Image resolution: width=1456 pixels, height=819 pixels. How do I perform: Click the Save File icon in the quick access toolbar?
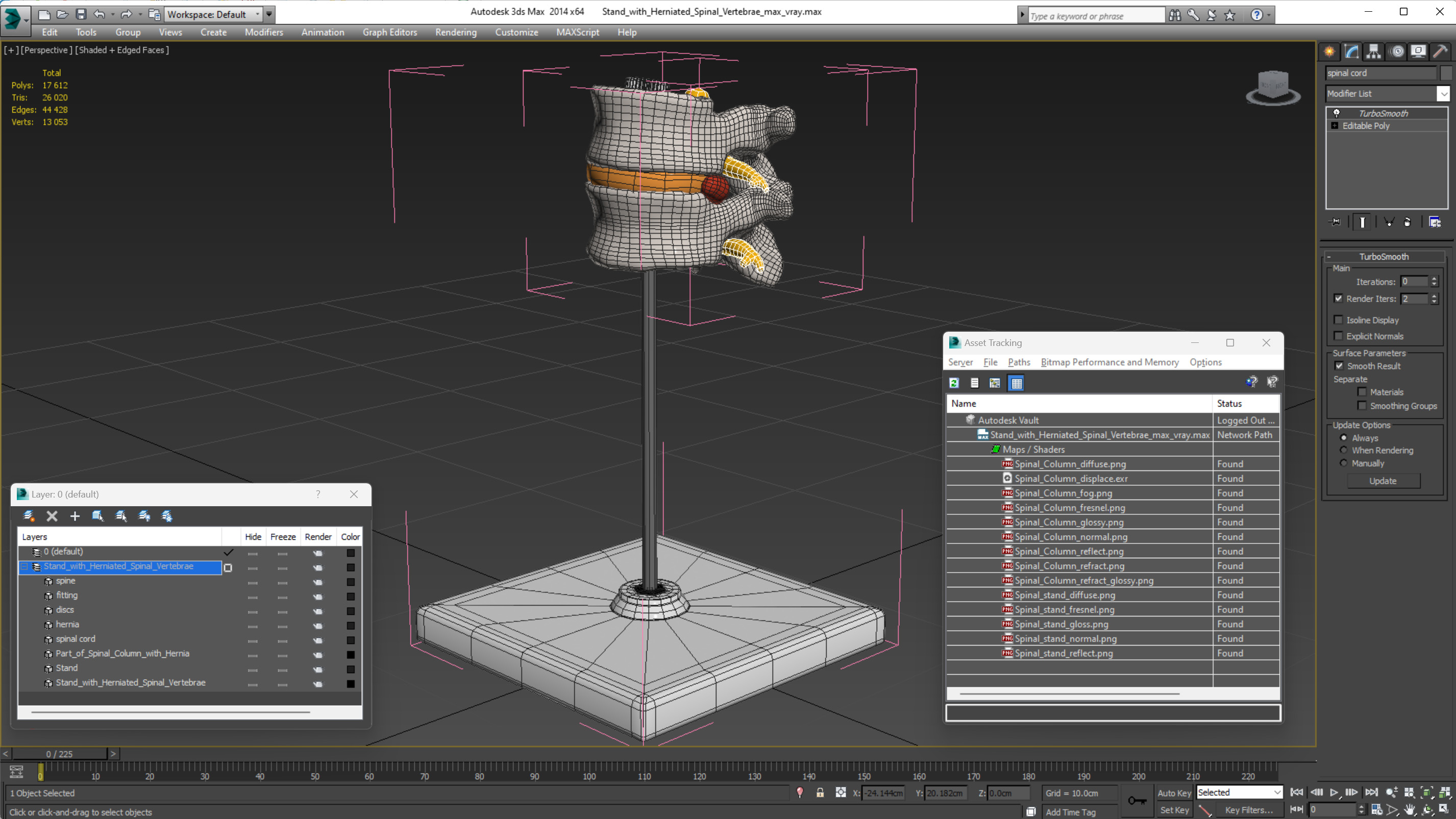[81, 14]
